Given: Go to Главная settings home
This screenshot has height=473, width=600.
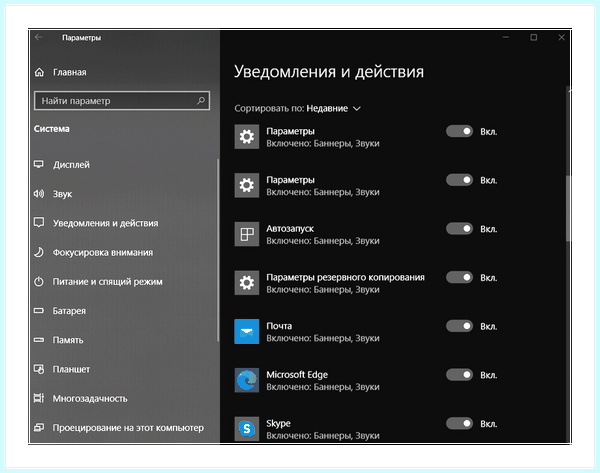Looking at the screenshot, I should tap(69, 72).
